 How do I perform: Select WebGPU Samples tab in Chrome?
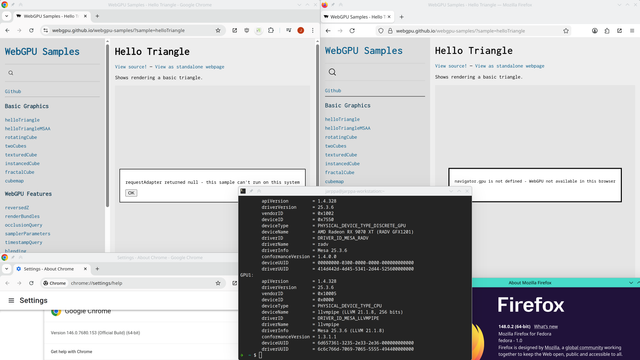[x=51, y=16]
